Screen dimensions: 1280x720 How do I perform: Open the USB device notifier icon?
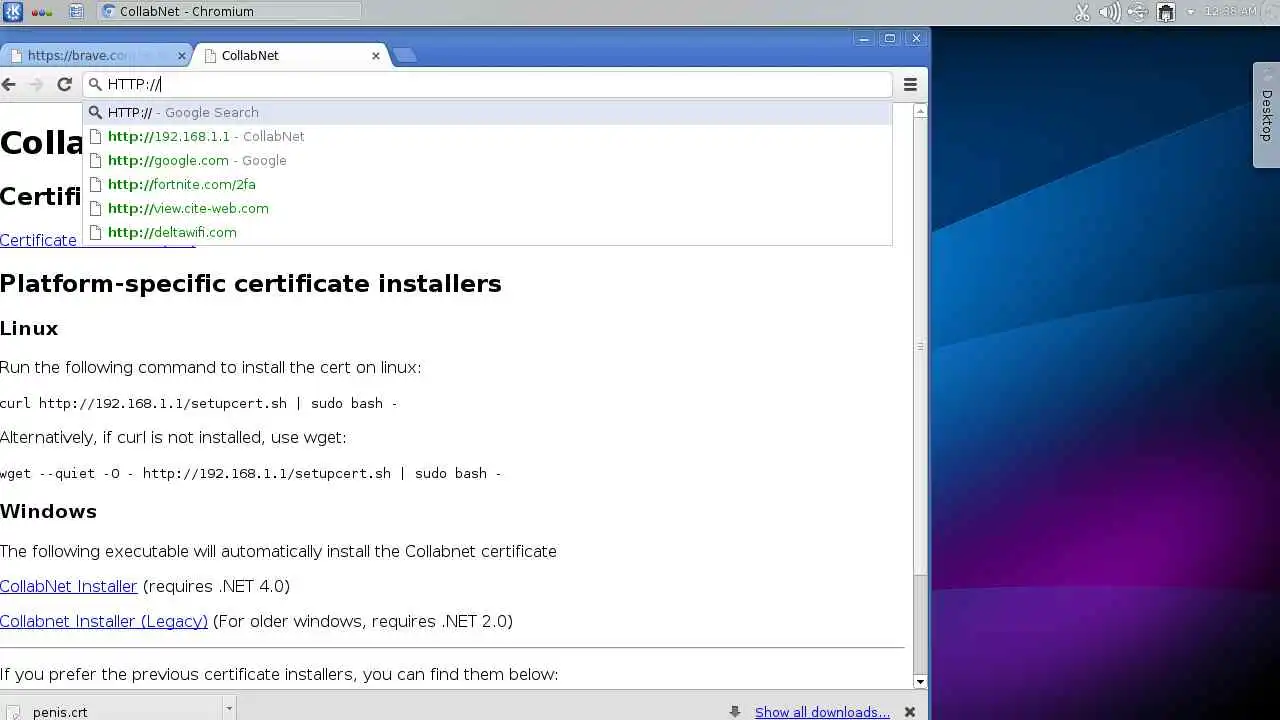(x=1138, y=12)
